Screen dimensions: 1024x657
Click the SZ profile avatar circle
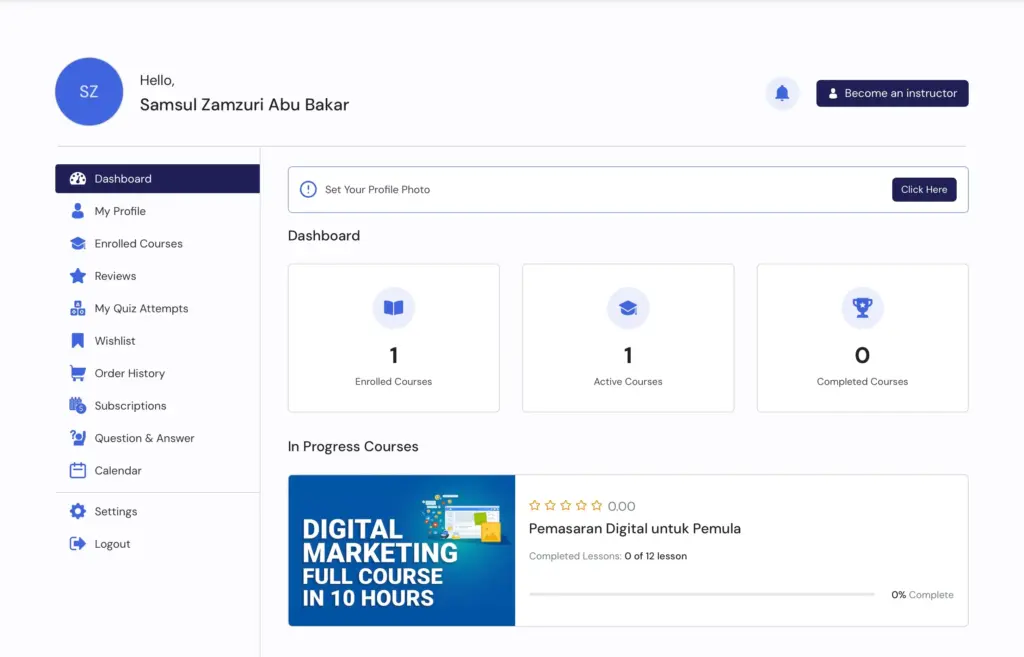[89, 92]
